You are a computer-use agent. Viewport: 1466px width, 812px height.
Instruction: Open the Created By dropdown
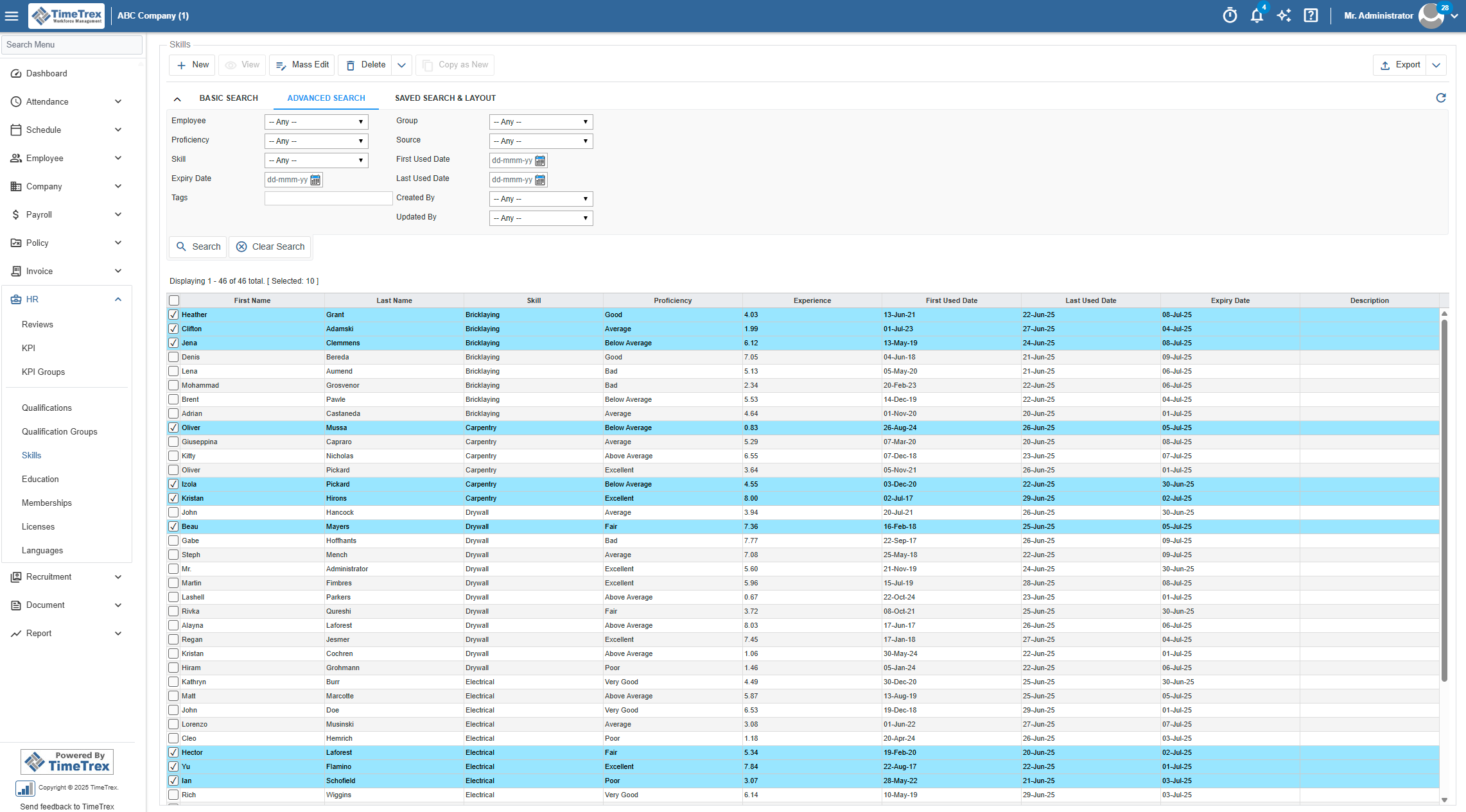click(x=540, y=198)
